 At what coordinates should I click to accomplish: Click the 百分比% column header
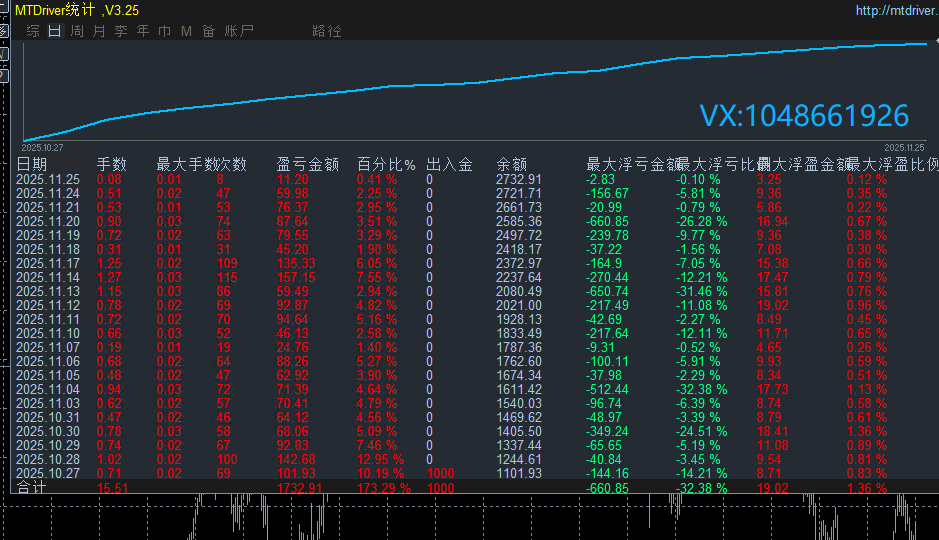coord(386,164)
